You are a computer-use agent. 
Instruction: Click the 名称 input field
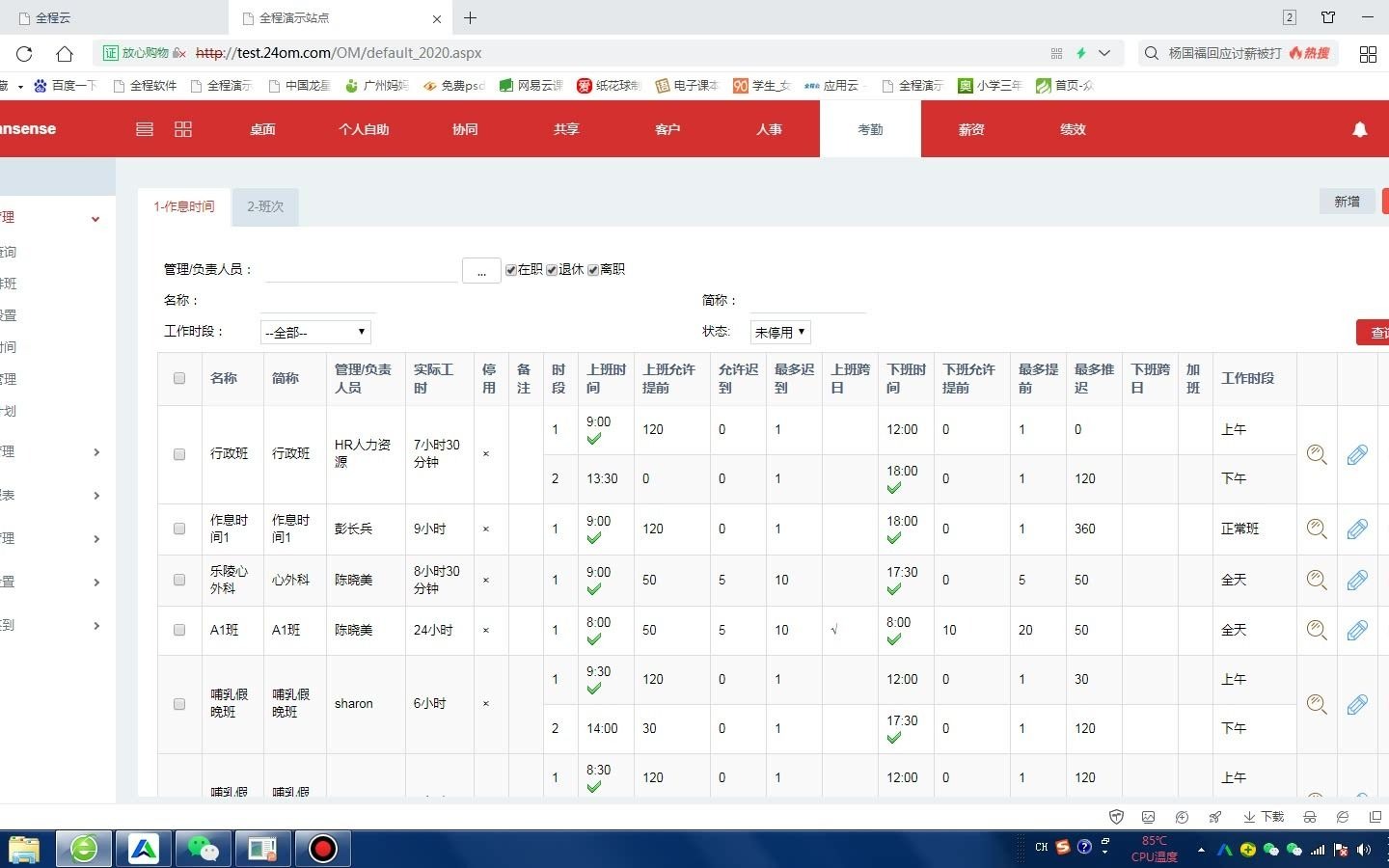point(317,301)
